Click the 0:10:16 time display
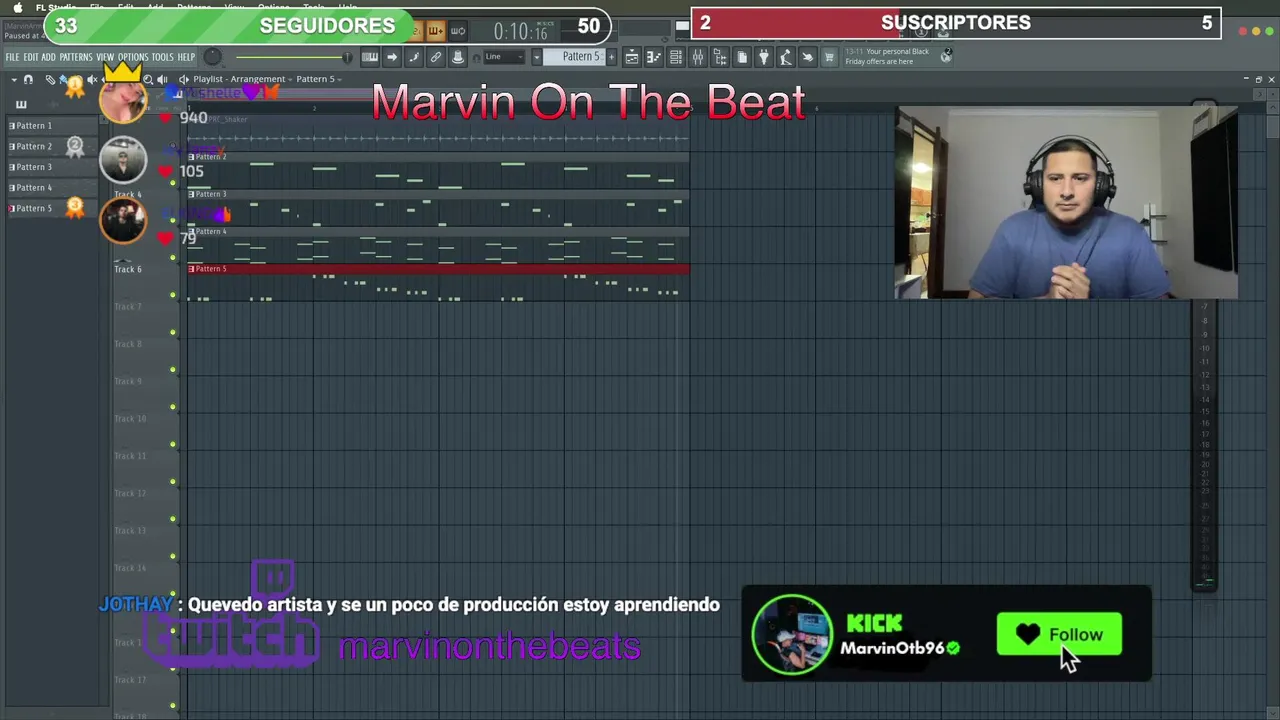Image resolution: width=1280 pixels, height=720 pixels. click(520, 31)
